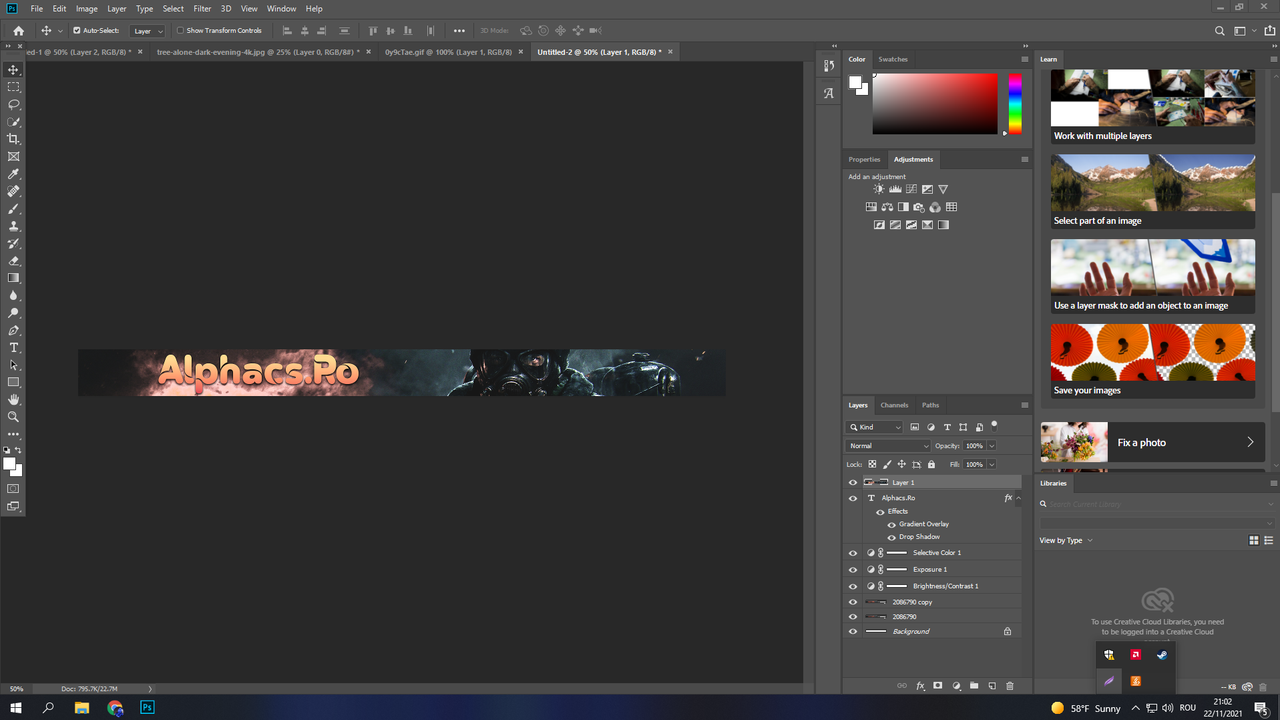Open the Fill value dropdown arrow
The height and width of the screenshot is (720, 1280).
coord(992,465)
